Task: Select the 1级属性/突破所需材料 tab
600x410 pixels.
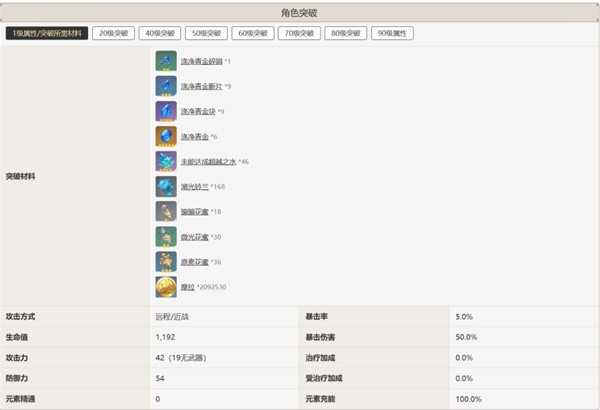Action: pyautogui.click(x=46, y=33)
